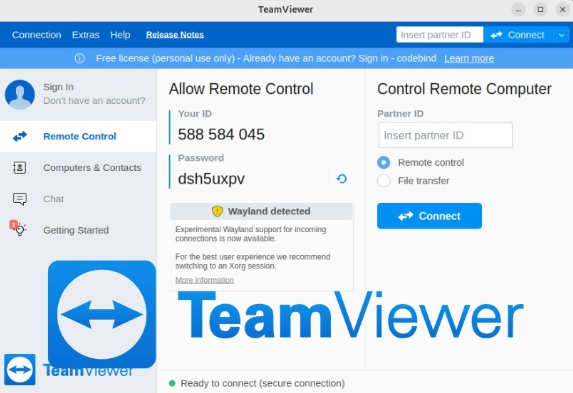This screenshot has height=393, width=573.
Task: Click the Connect button in top header
Action: [x=518, y=35]
